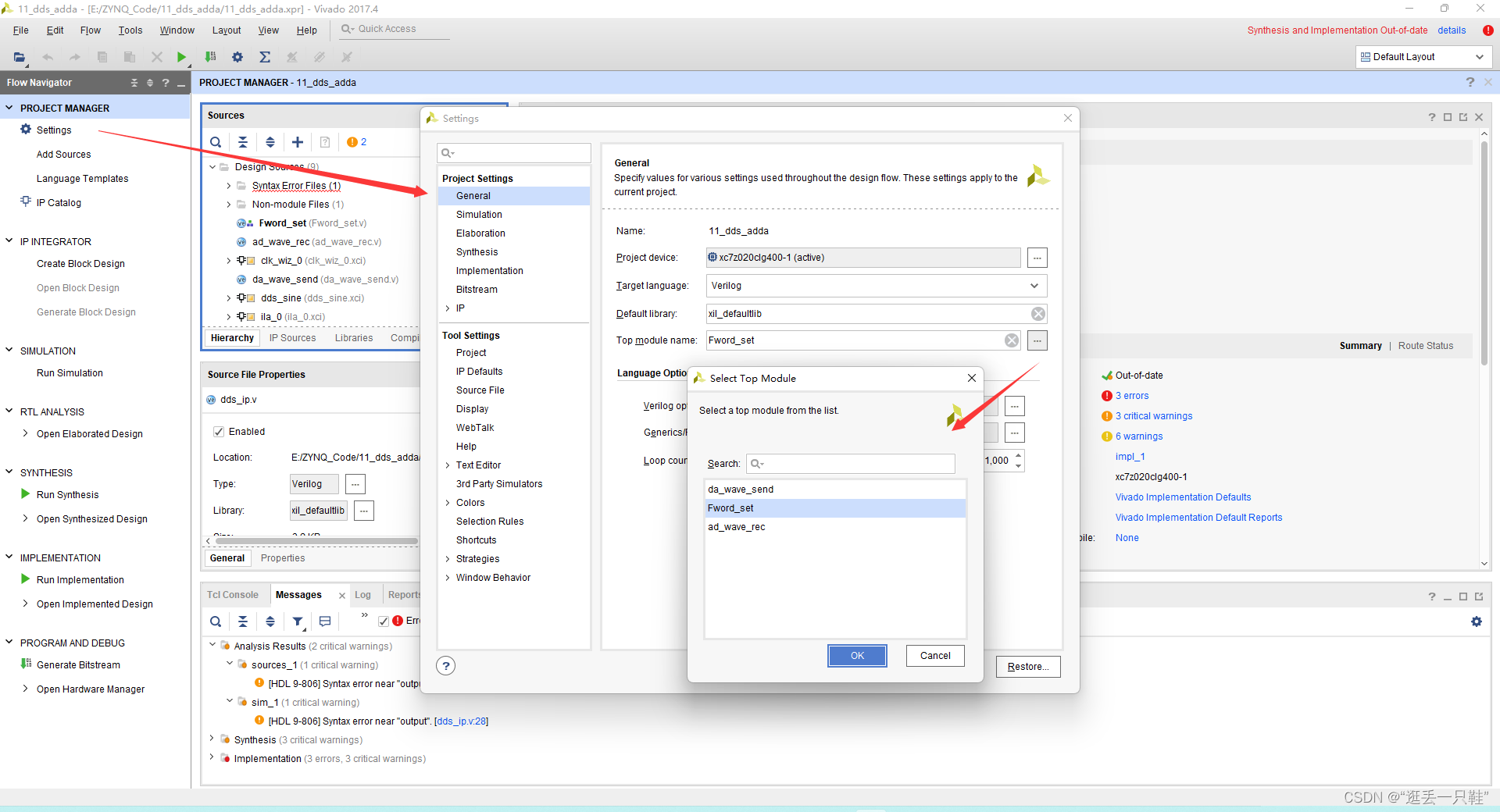
Task: Click the orange warning count icon in Sources
Action: pyautogui.click(x=352, y=142)
